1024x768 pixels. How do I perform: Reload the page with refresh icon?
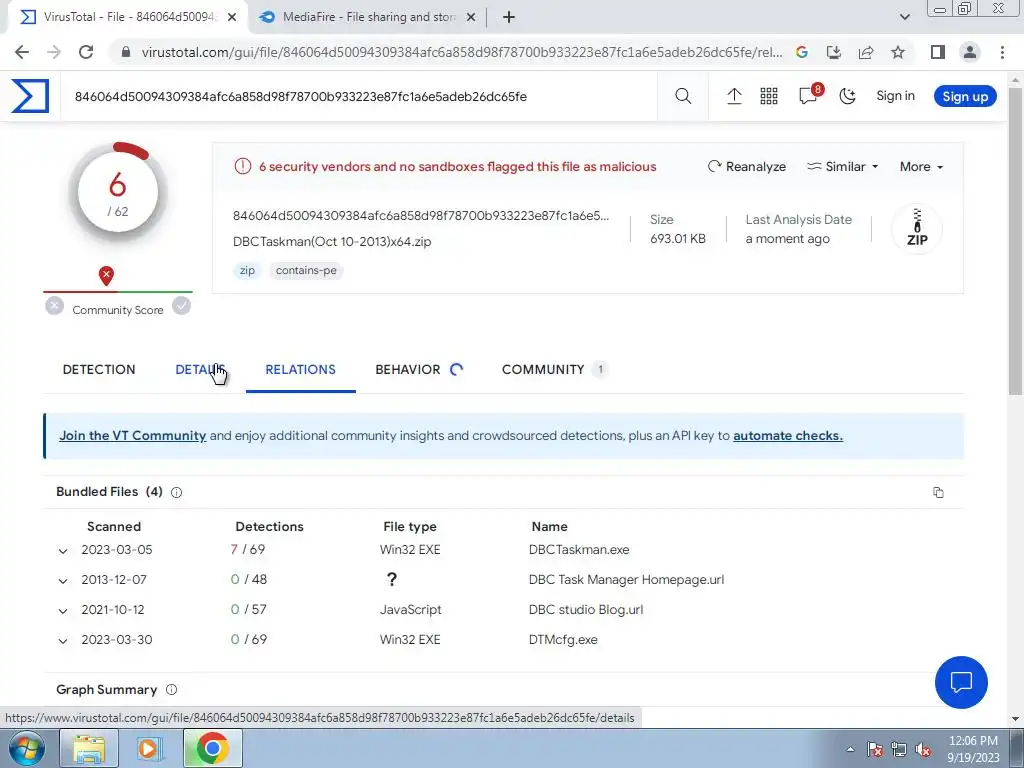tap(86, 52)
